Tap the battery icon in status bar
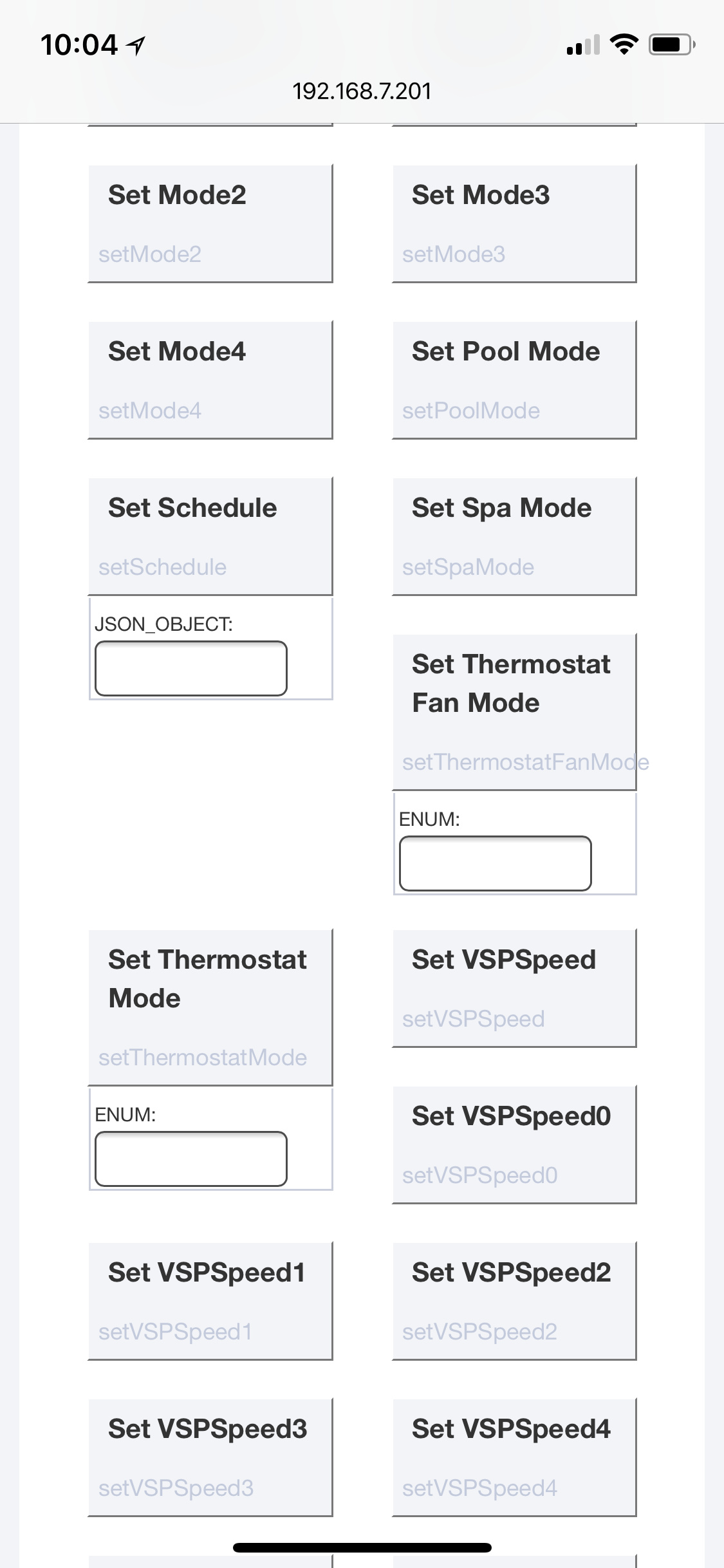Screen dimensions: 724x1568 point(671,44)
